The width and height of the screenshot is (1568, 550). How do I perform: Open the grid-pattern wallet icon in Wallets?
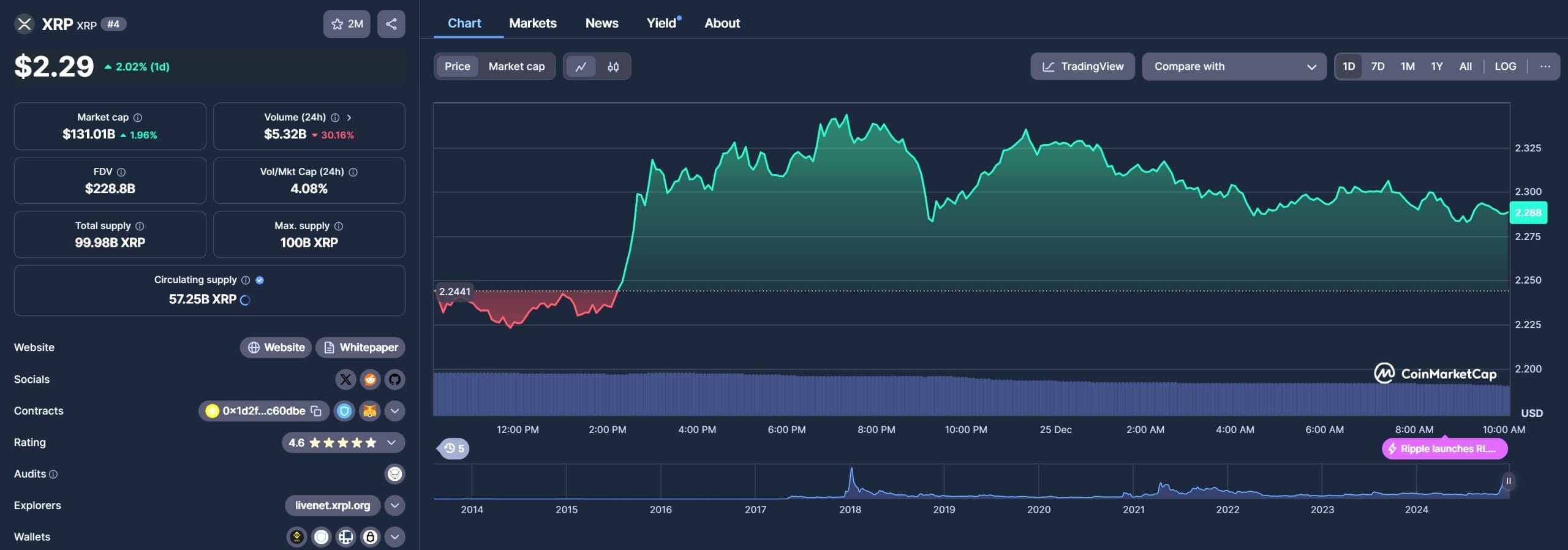click(345, 537)
